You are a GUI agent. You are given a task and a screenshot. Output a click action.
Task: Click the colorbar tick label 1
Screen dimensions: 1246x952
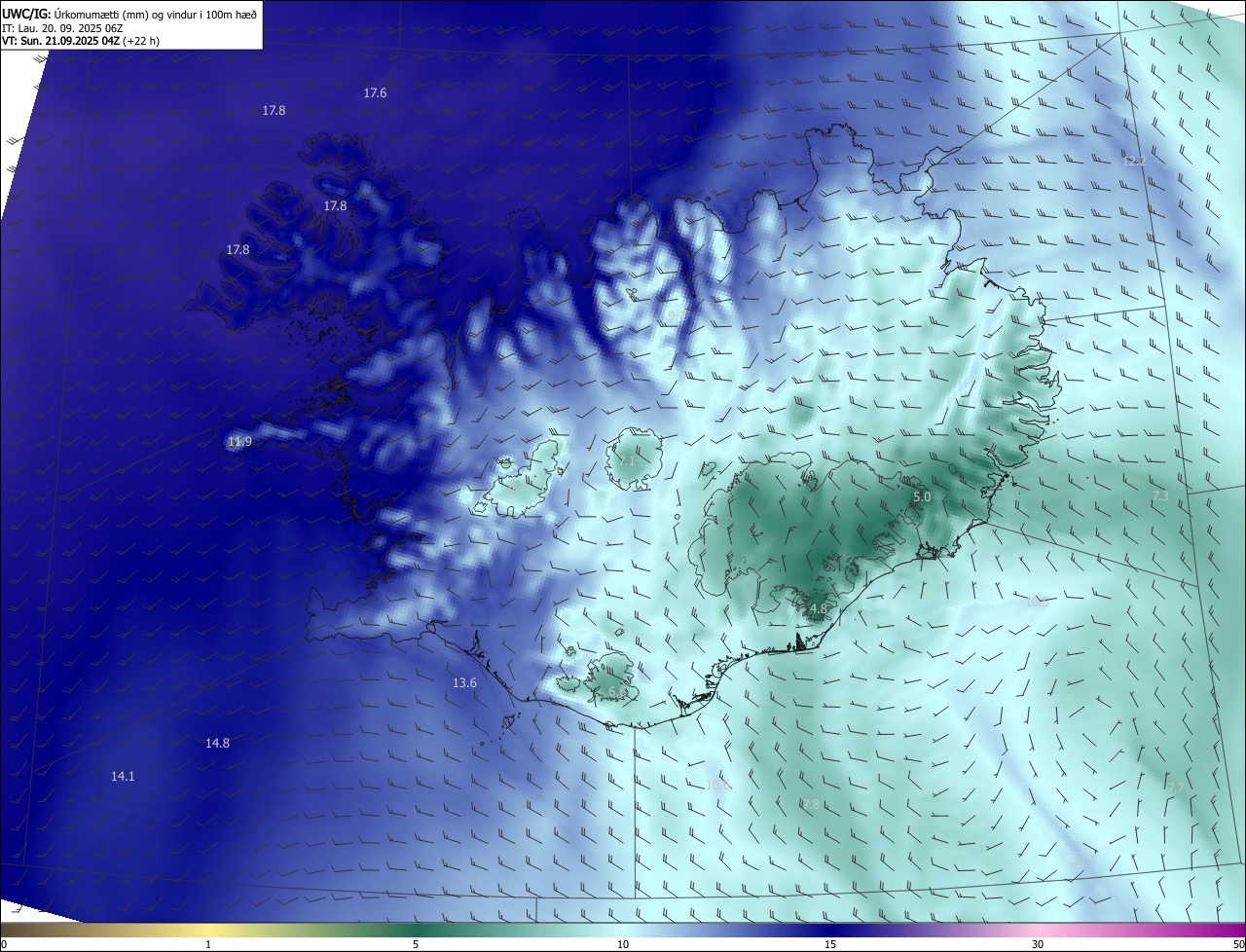click(x=208, y=945)
